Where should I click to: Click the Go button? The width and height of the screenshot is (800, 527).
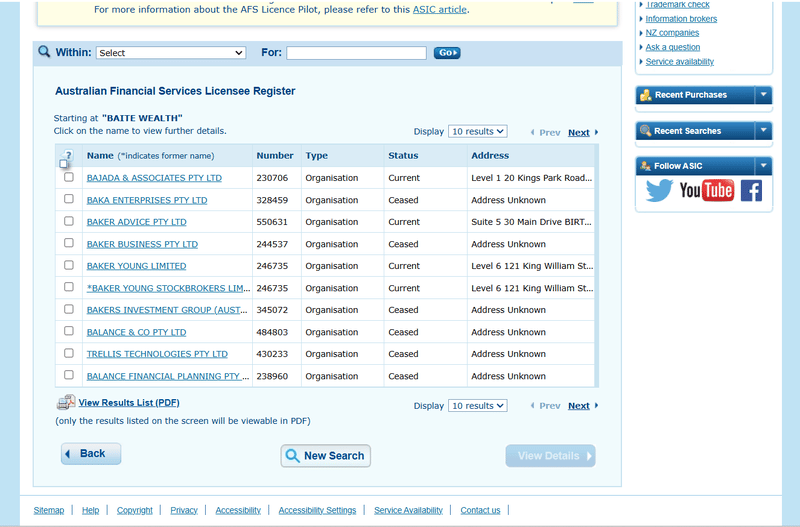pyautogui.click(x=447, y=53)
